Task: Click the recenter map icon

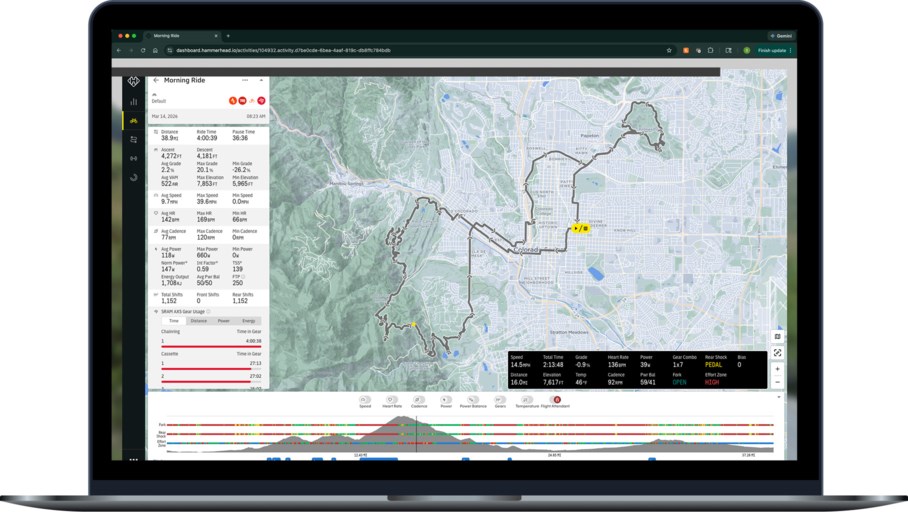Action: click(x=777, y=353)
